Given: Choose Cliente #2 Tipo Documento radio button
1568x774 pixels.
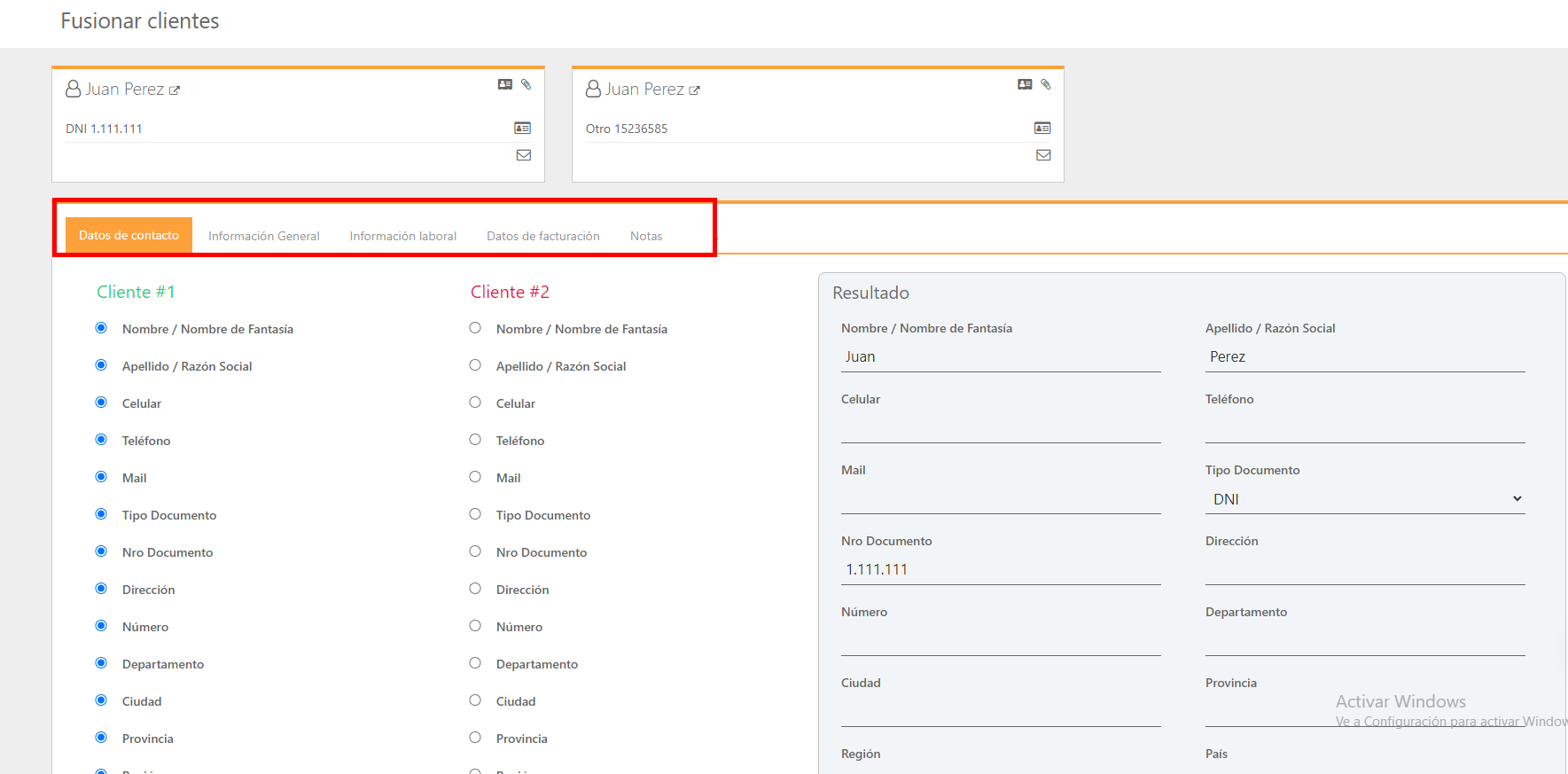Looking at the screenshot, I should coord(475,514).
